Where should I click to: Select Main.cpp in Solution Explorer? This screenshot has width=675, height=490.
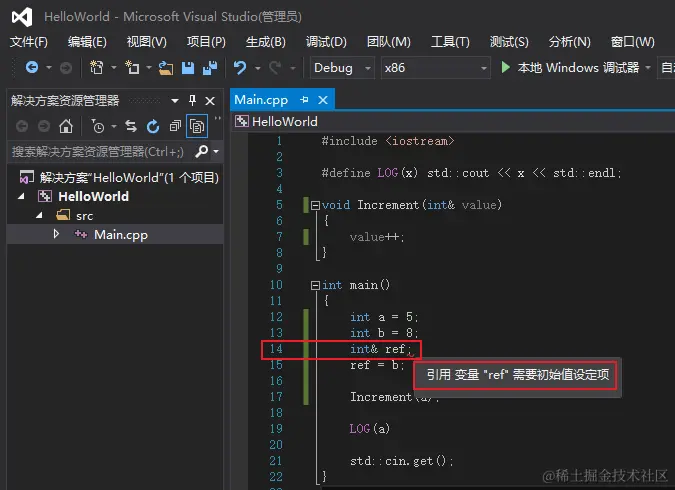(x=121, y=234)
